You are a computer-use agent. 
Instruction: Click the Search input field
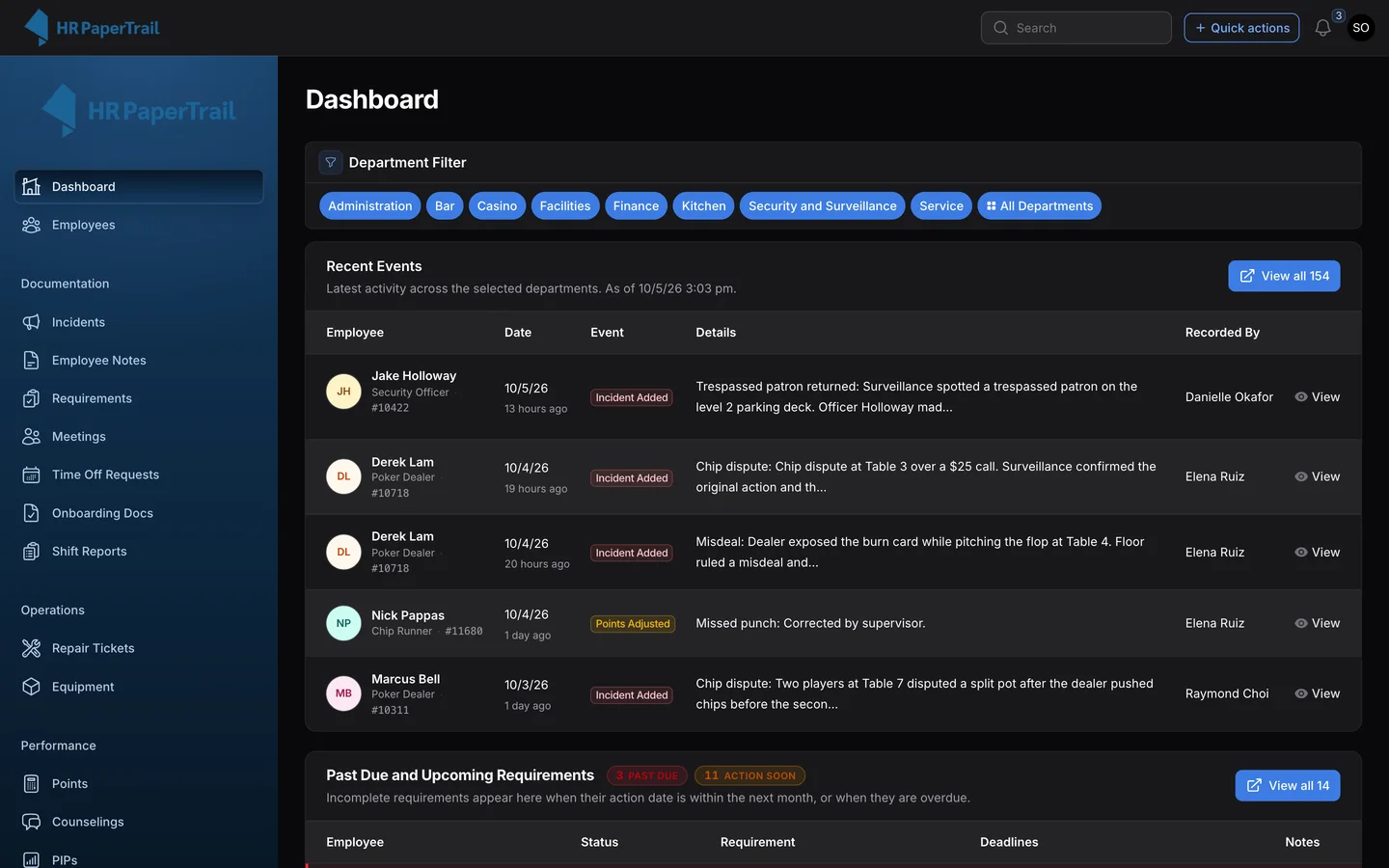point(1076,28)
